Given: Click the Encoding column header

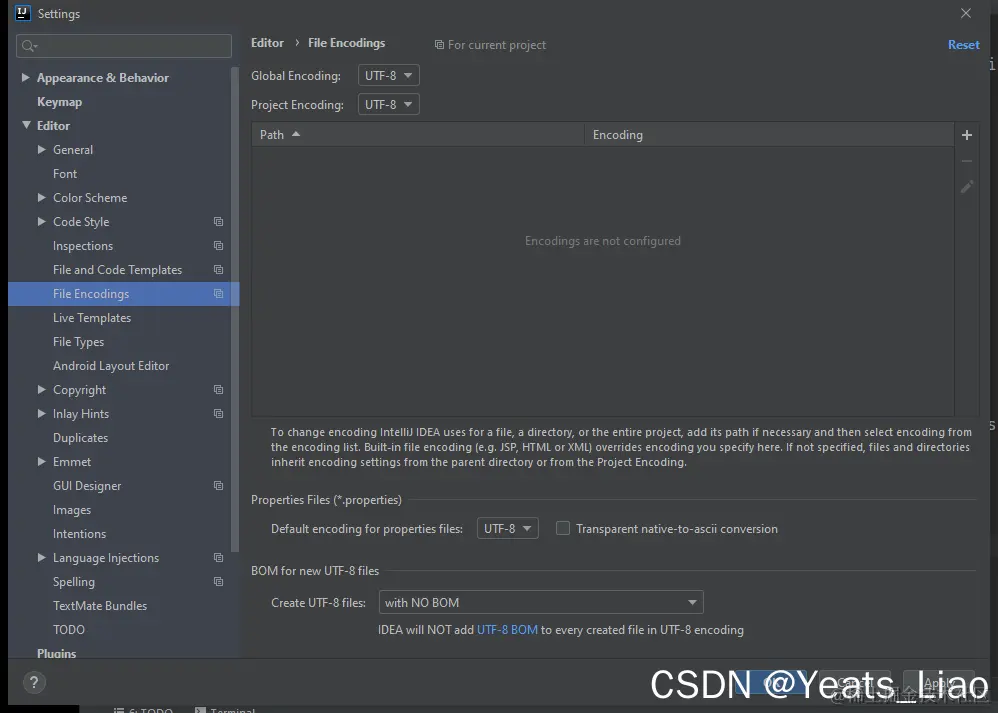Looking at the screenshot, I should pos(769,135).
